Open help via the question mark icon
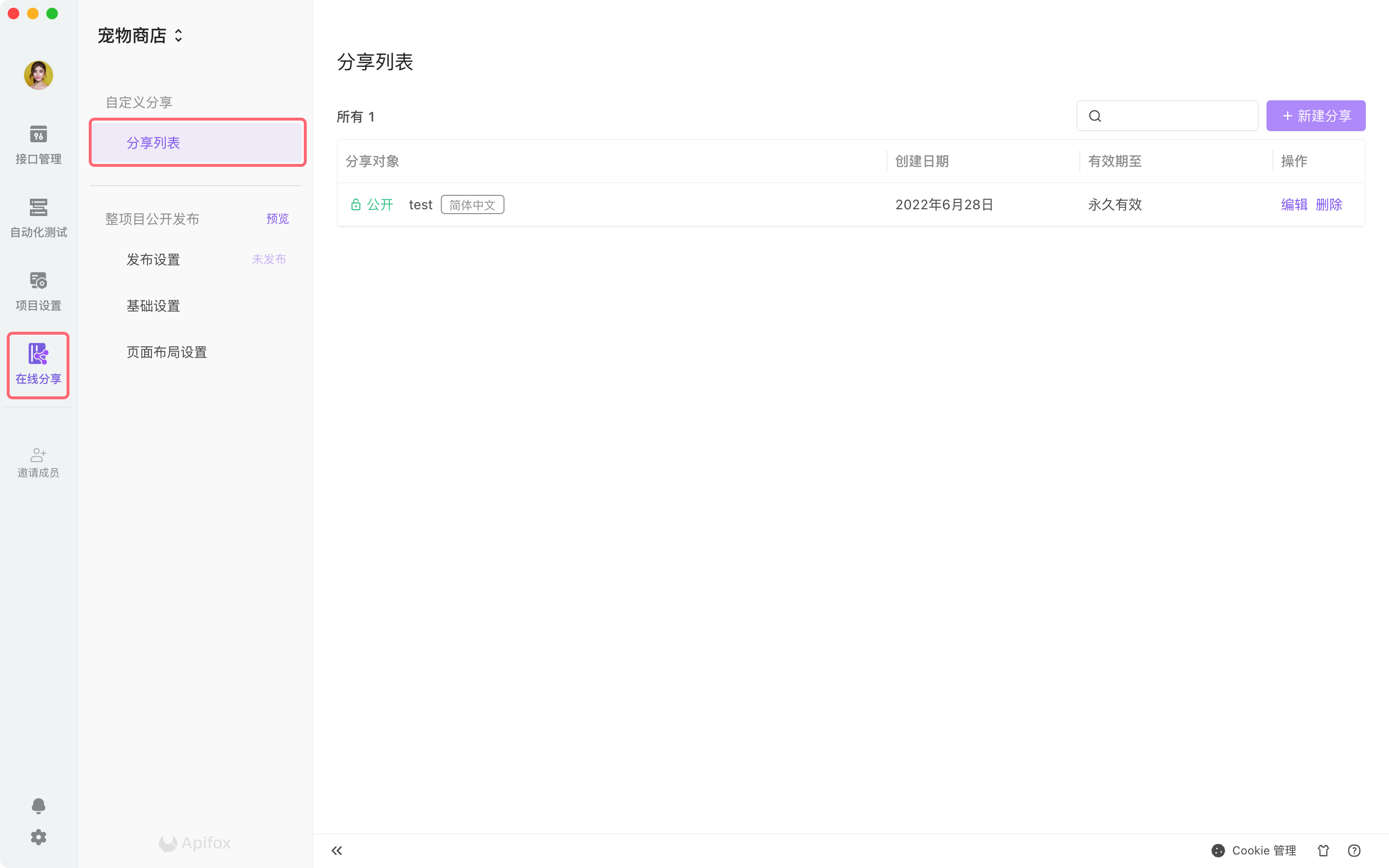 click(x=1354, y=850)
